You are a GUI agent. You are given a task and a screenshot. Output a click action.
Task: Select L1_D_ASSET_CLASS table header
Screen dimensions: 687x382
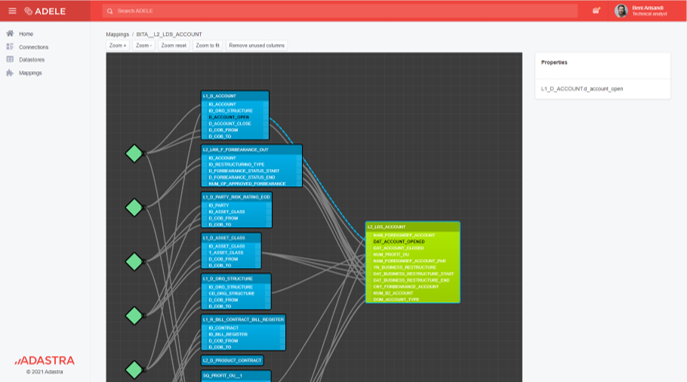point(231,237)
